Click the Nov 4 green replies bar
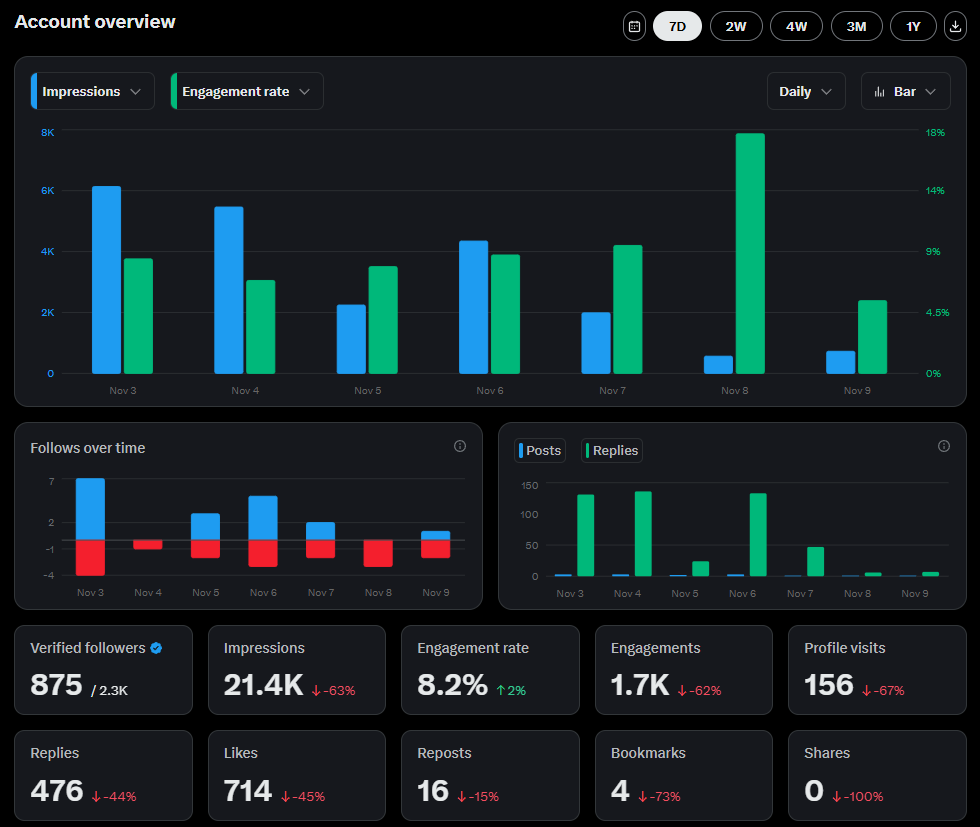Viewport: 980px width, 827px height. [x=643, y=534]
